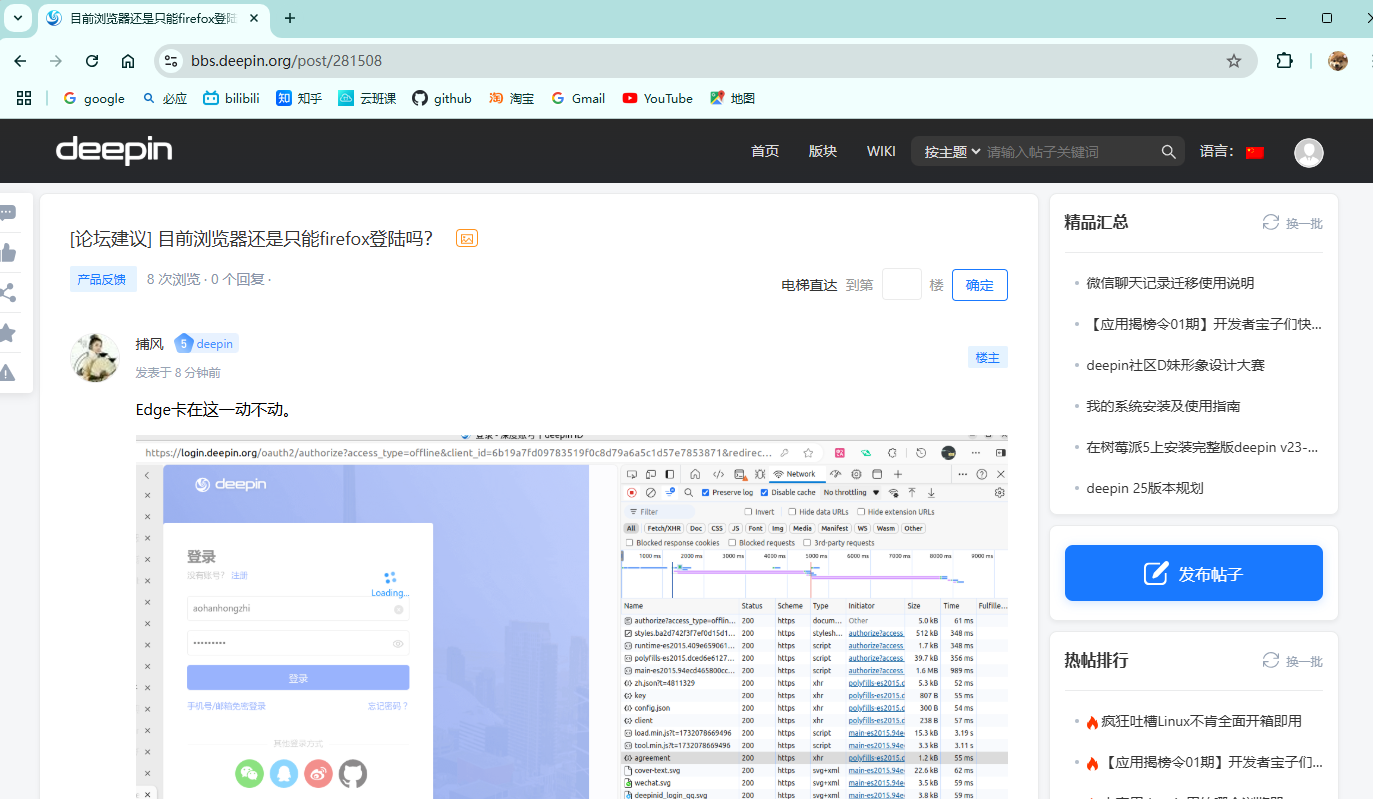
Task: Open a new browser tab
Action: point(290,18)
